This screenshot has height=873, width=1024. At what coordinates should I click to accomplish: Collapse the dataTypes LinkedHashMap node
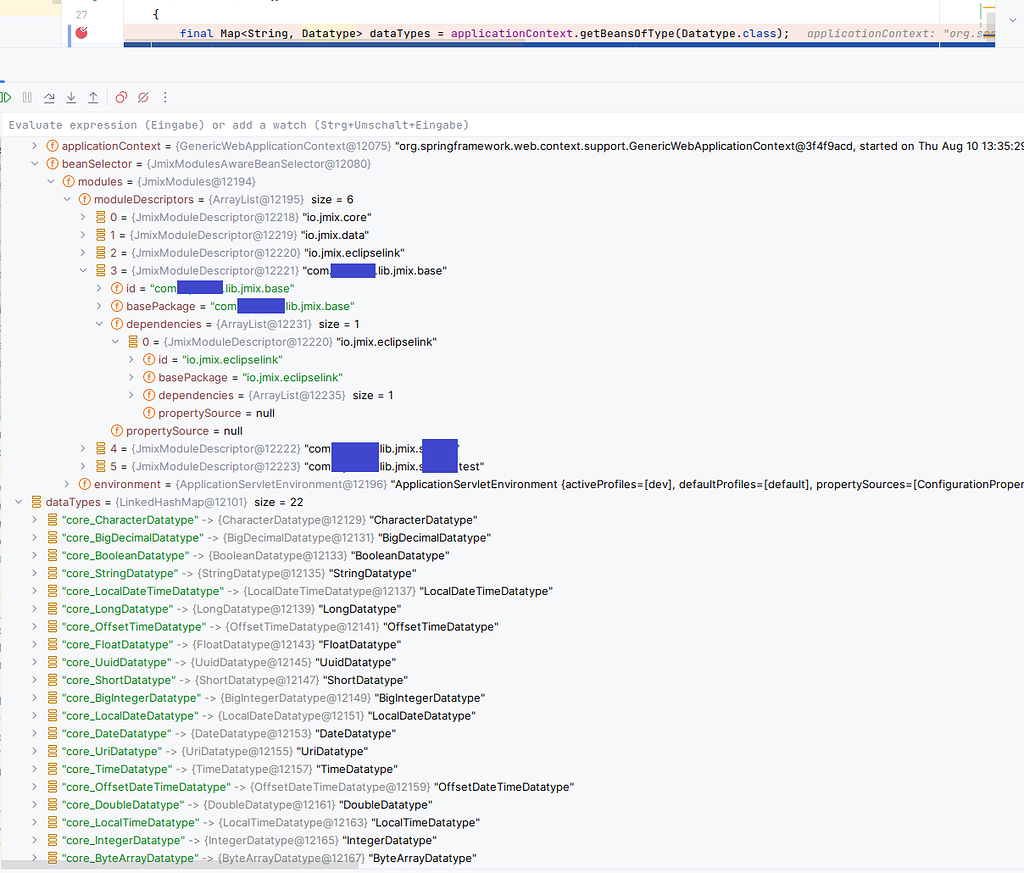click(x=18, y=502)
